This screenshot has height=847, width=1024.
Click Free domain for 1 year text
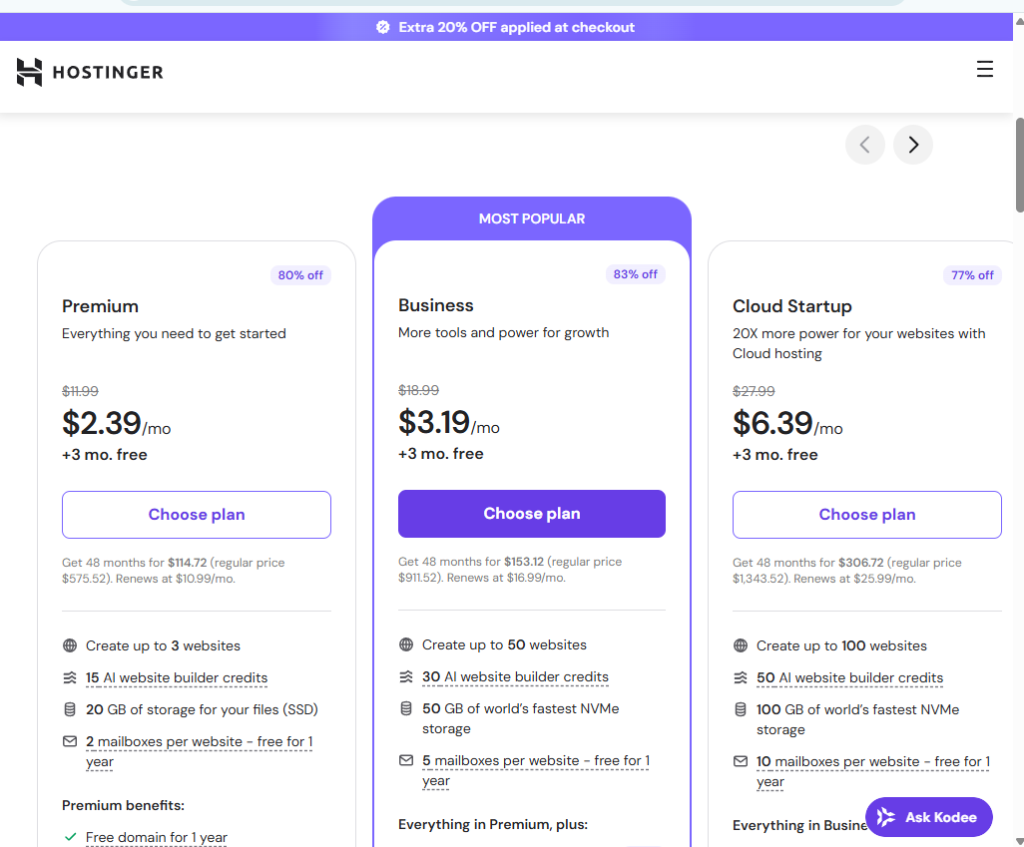(x=156, y=837)
